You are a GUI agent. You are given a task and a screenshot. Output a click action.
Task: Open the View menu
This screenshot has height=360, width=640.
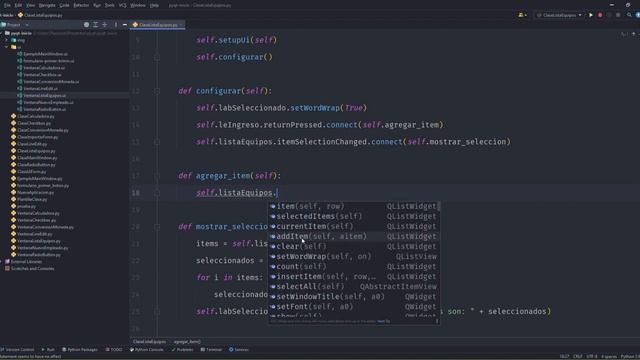click(31, 5)
